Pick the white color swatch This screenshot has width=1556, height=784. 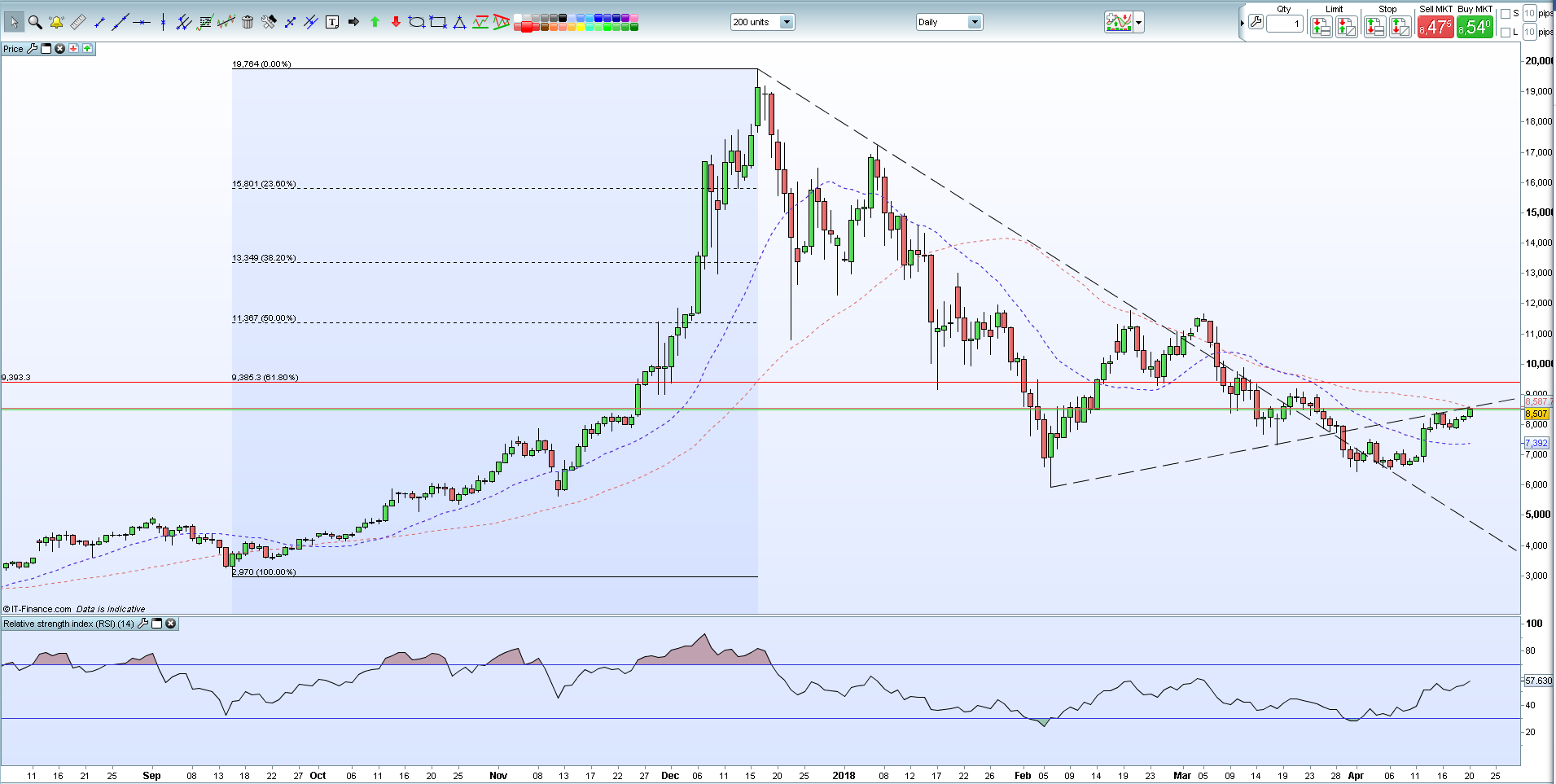pyautogui.click(x=517, y=18)
